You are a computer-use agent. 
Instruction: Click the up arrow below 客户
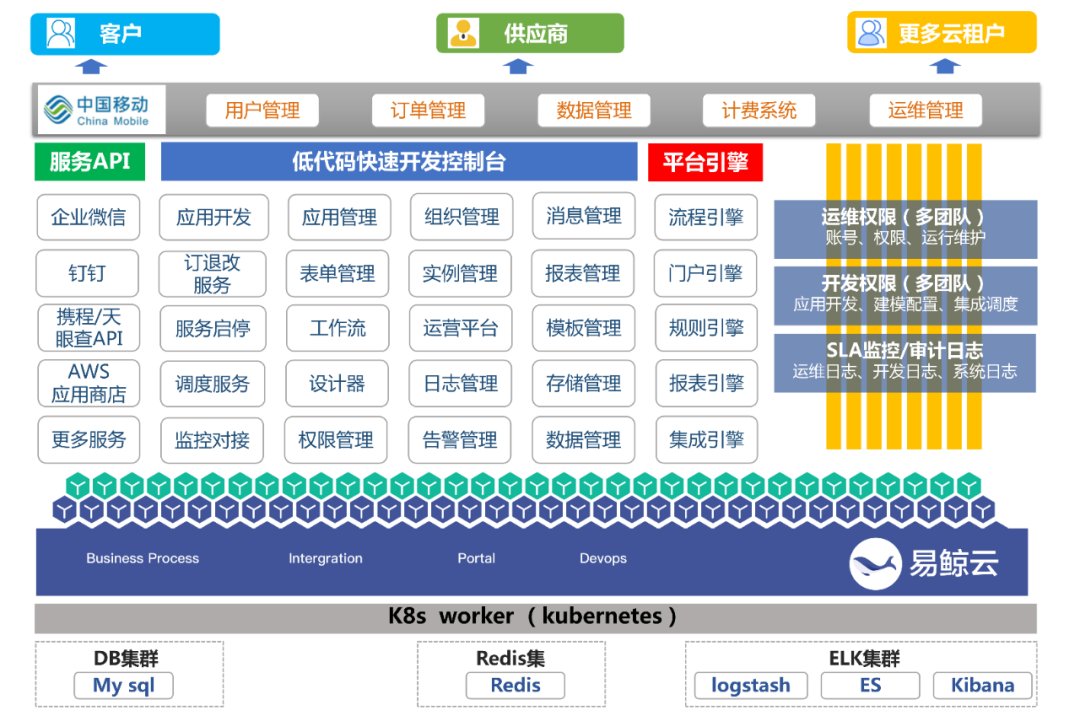(92, 67)
